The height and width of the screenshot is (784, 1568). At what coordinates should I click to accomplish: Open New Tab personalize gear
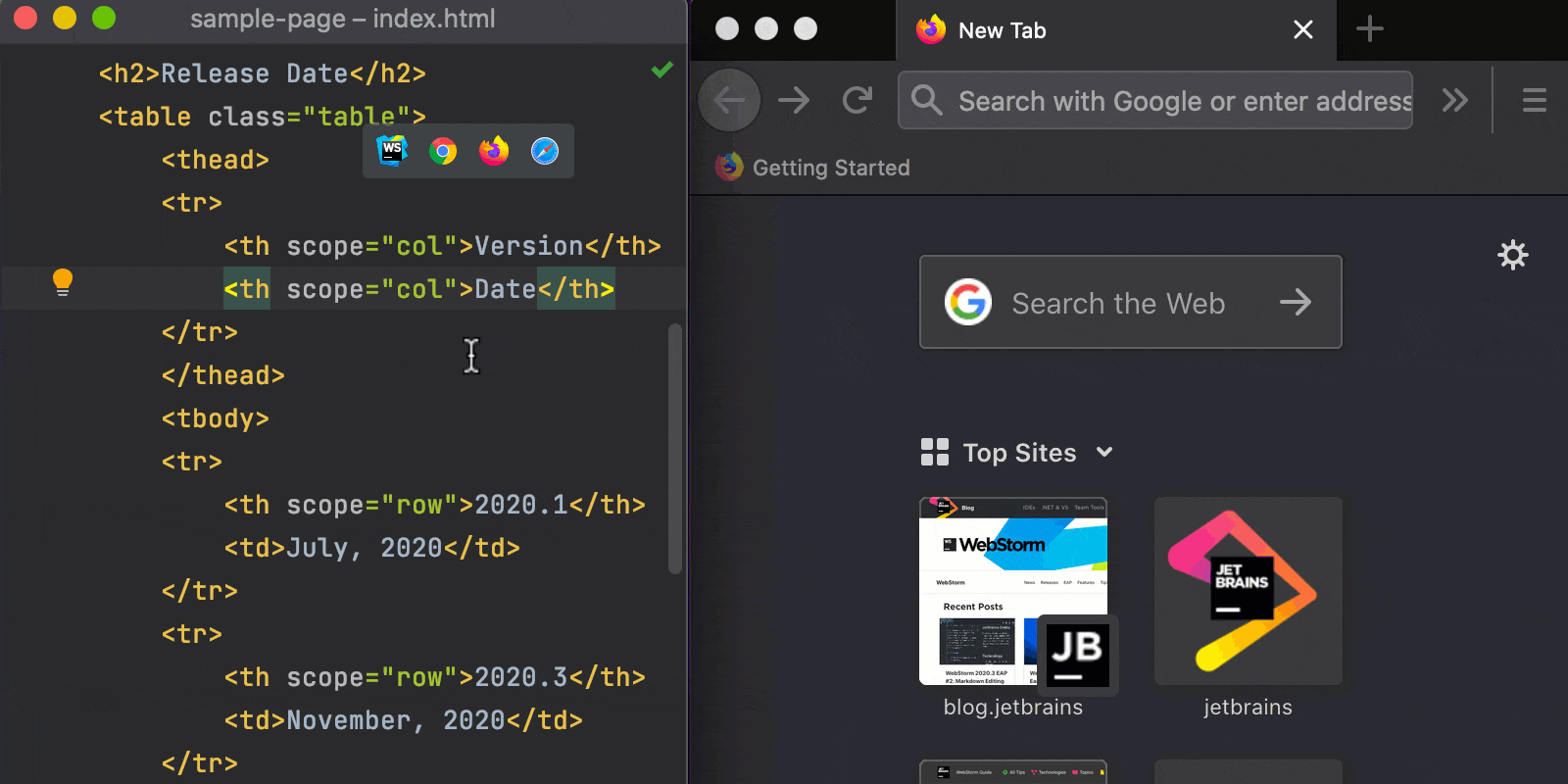[1513, 255]
